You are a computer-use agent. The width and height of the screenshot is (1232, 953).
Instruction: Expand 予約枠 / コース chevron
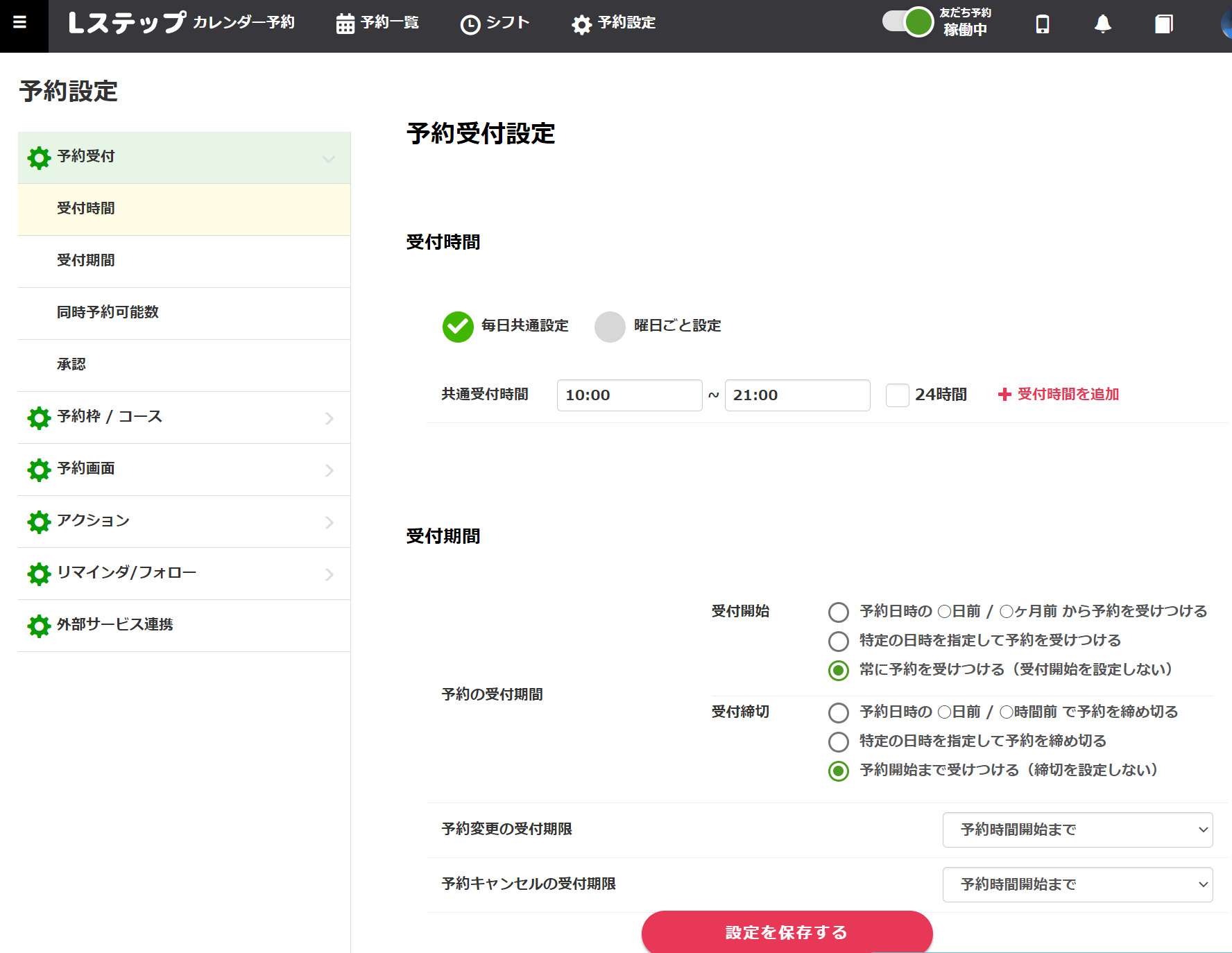tap(330, 418)
